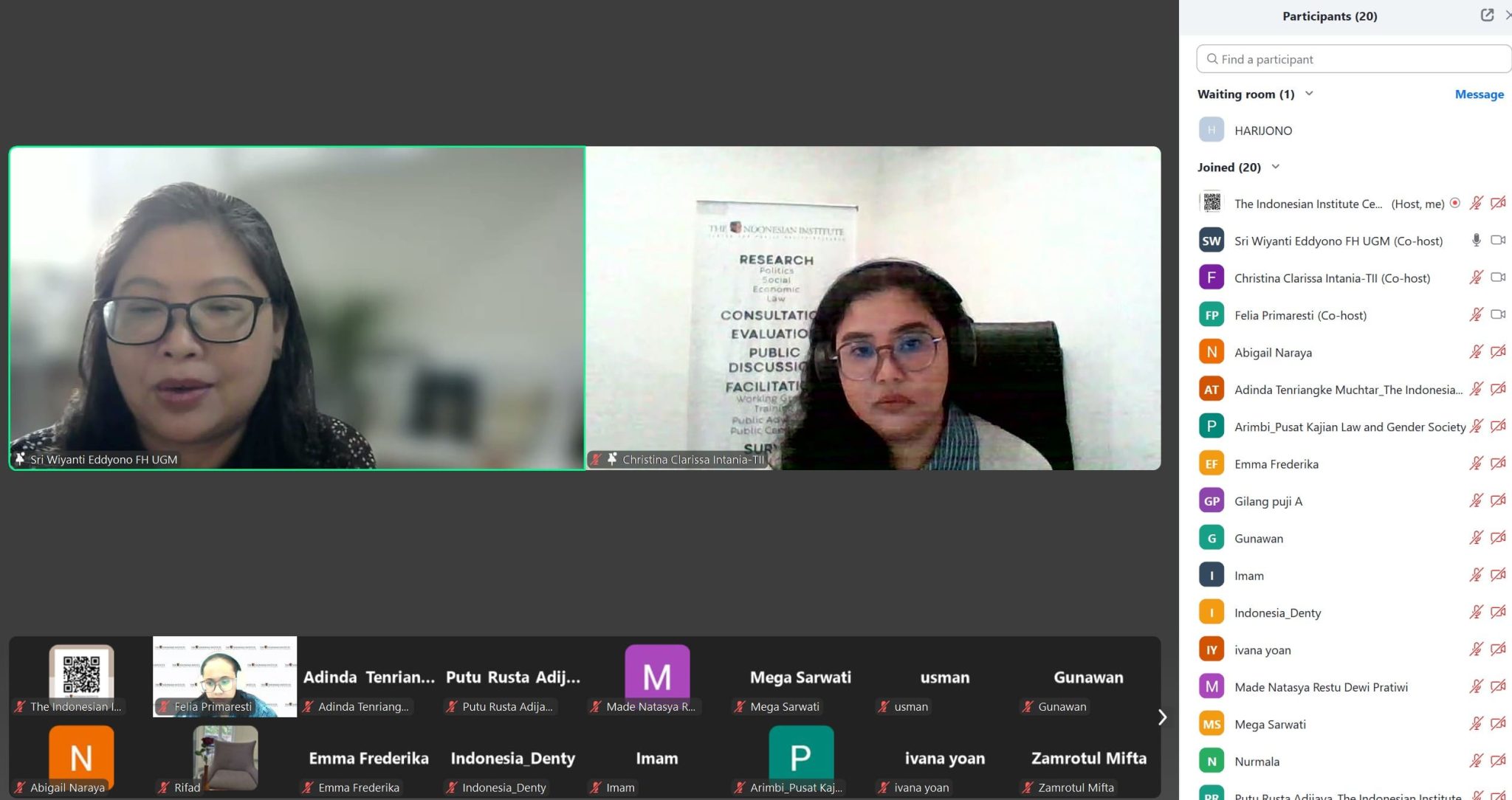Click the host recording indicator icon
Viewport: 1512px width, 800px height.
click(1454, 204)
